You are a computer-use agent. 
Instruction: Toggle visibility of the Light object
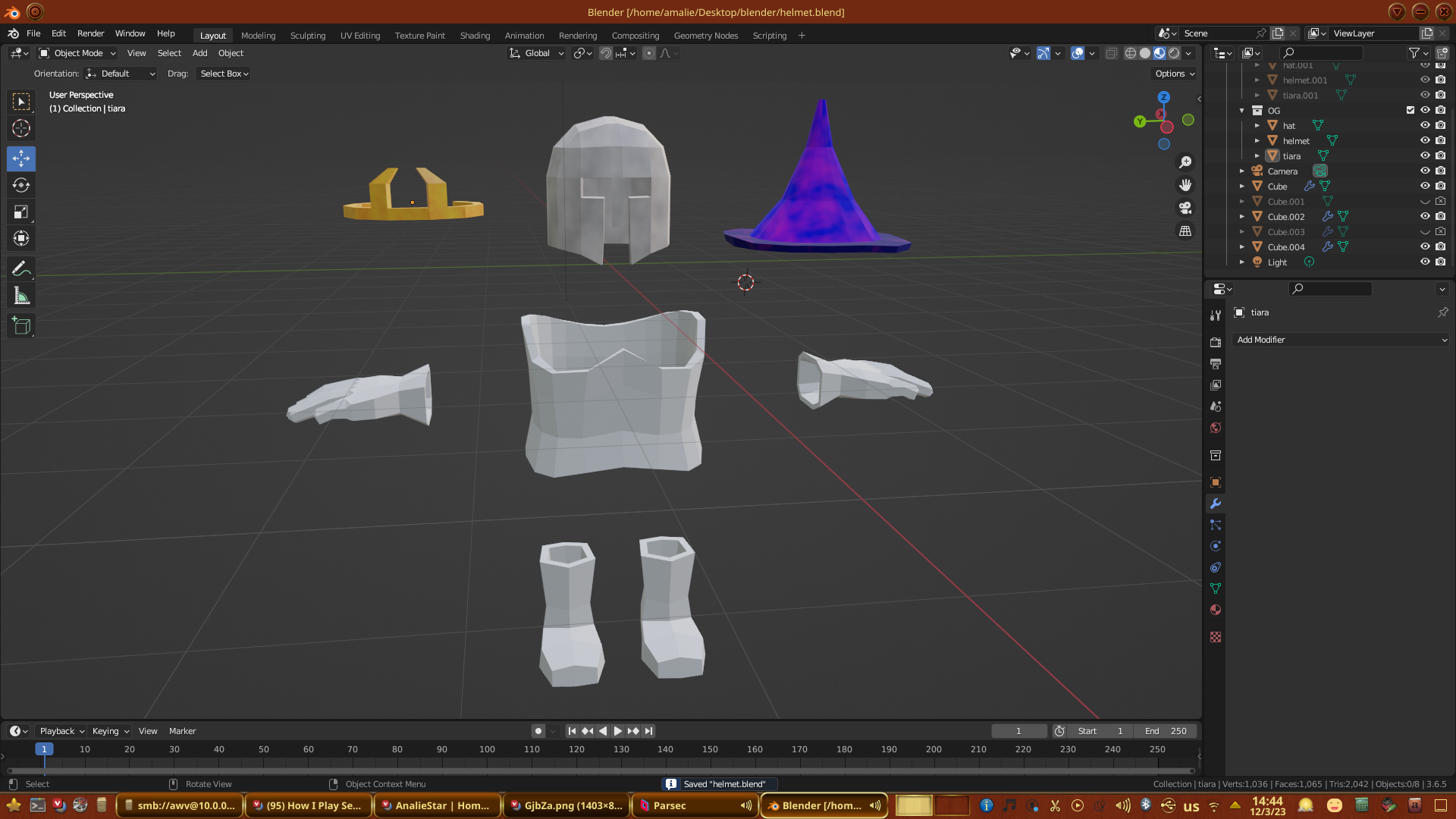[x=1425, y=262]
